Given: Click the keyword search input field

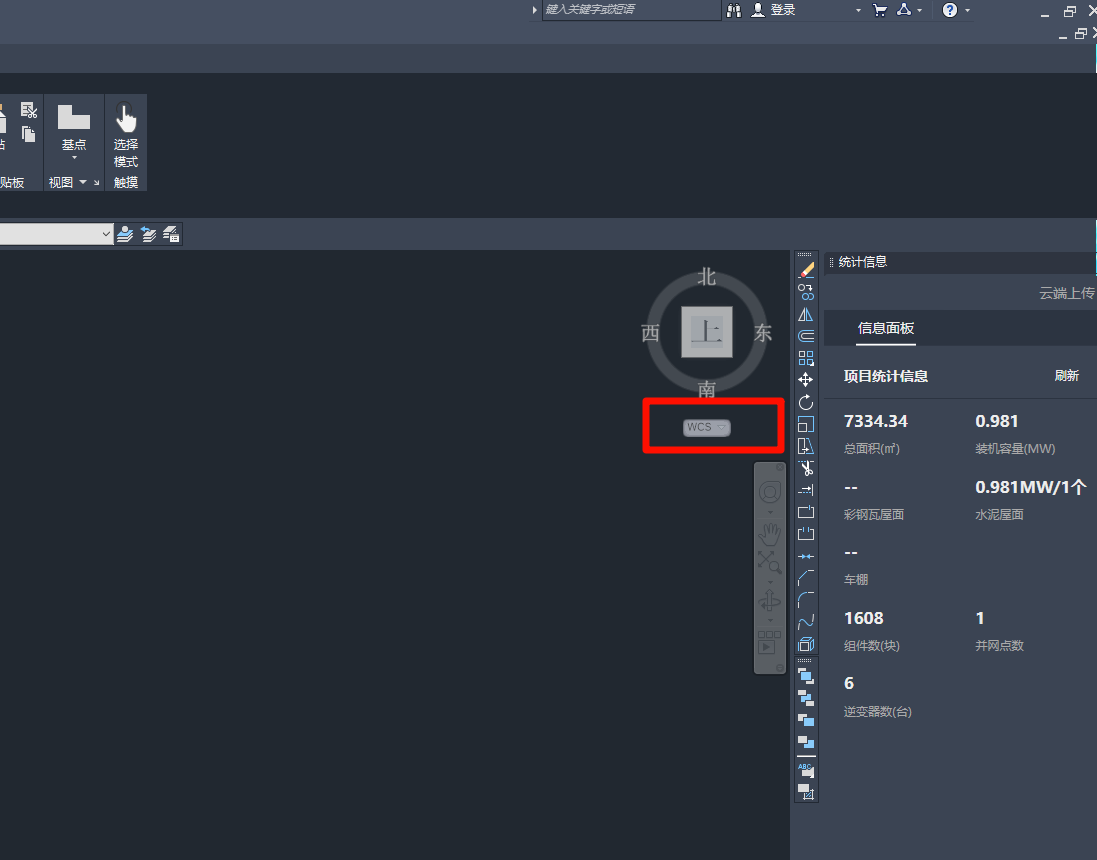Looking at the screenshot, I should (630, 10).
